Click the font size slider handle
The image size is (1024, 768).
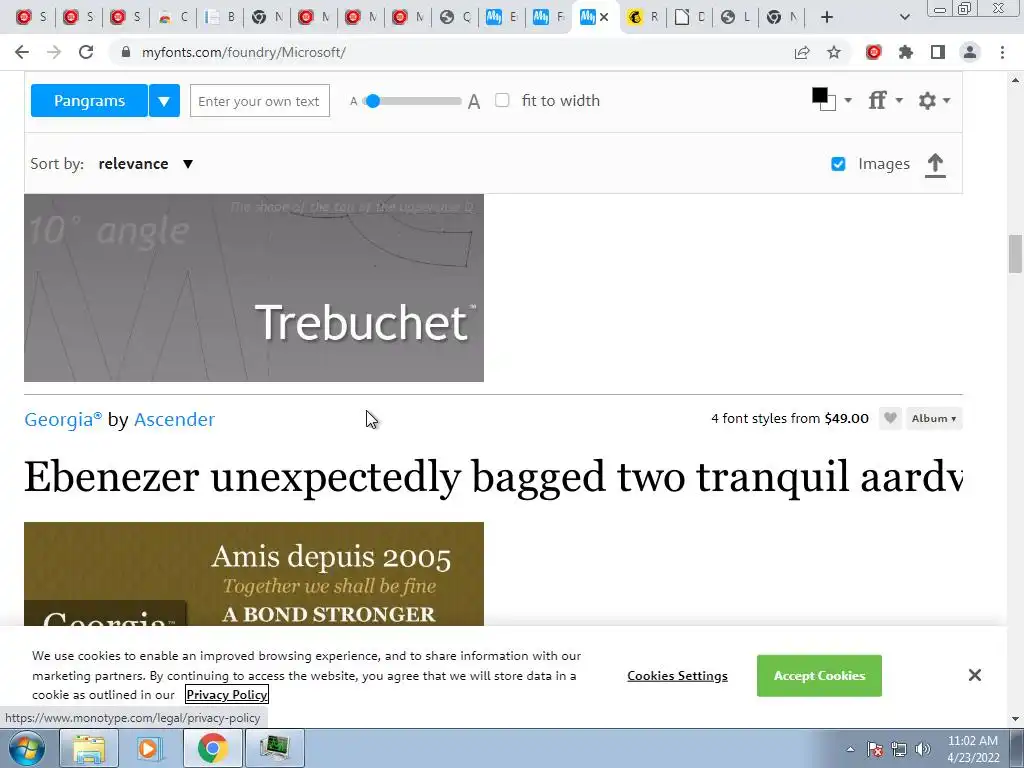[373, 101]
